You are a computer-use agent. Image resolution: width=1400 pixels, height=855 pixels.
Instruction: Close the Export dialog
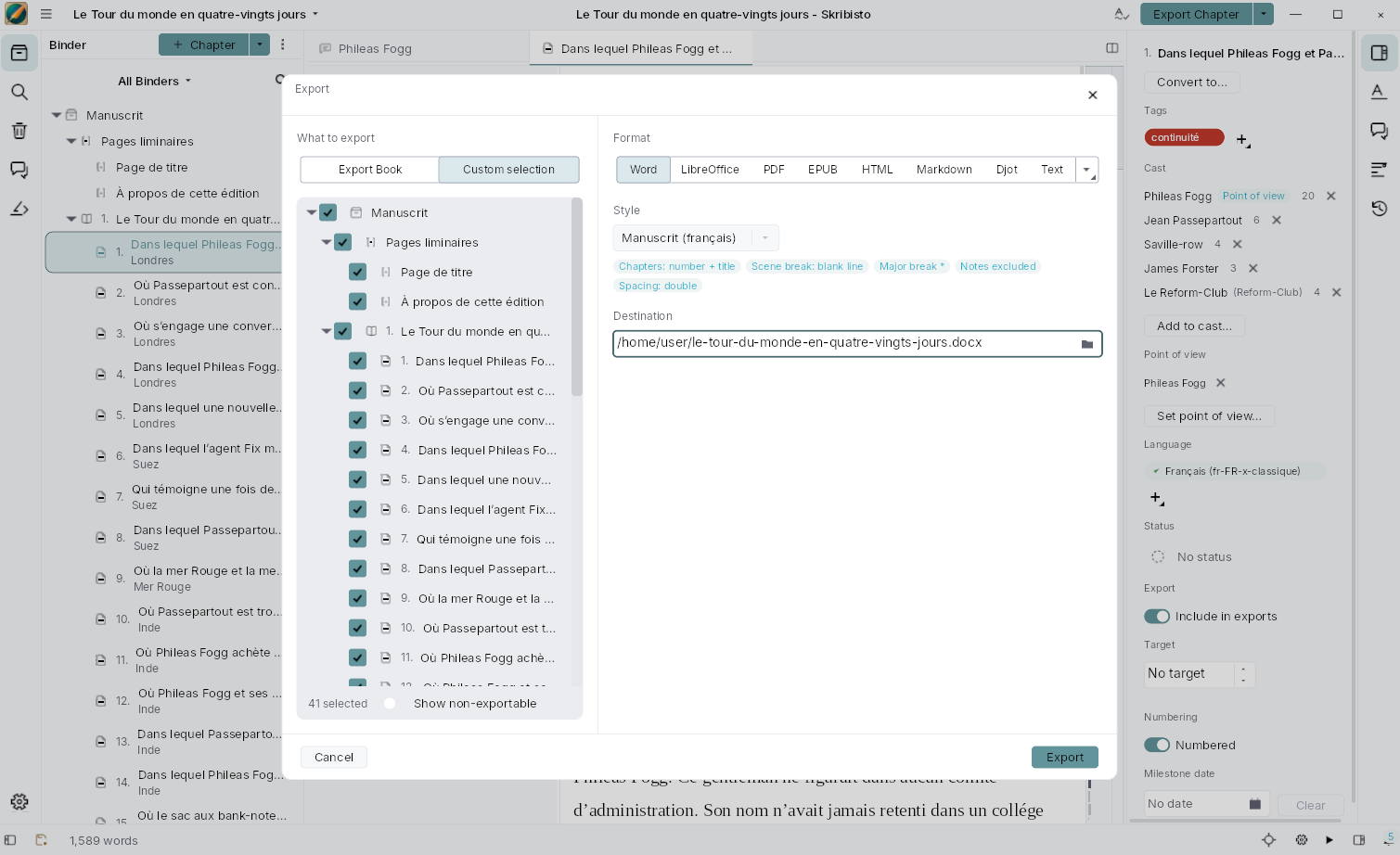pos(1093,95)
